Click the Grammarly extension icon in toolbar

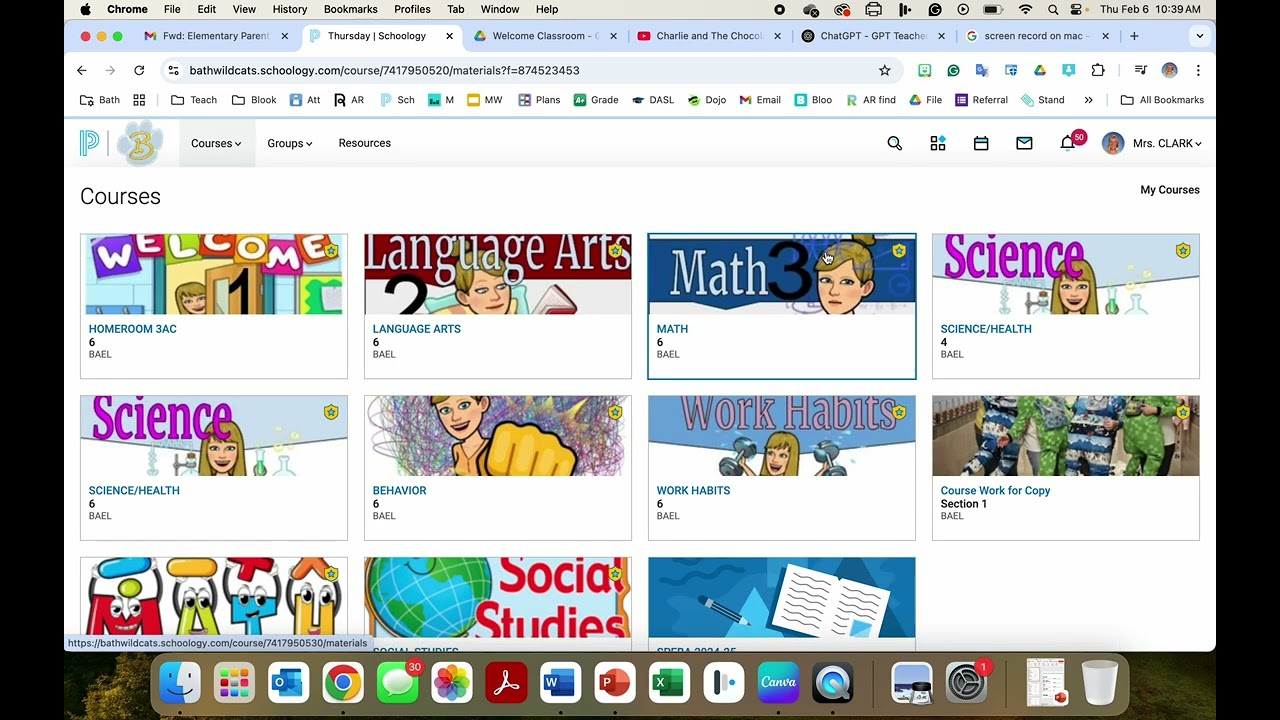[x=953, y=70]
